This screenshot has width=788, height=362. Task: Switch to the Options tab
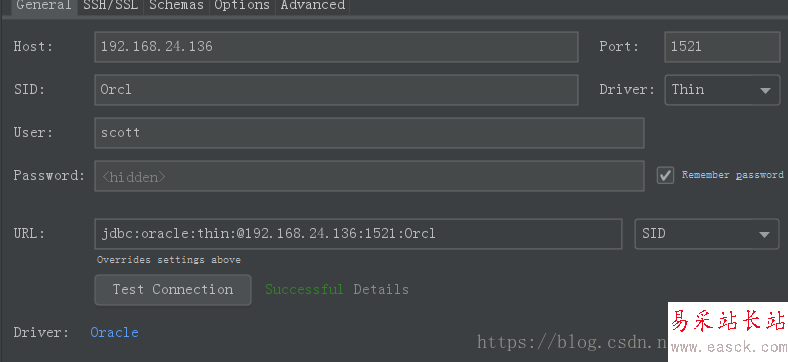click(x=242, y=6)
